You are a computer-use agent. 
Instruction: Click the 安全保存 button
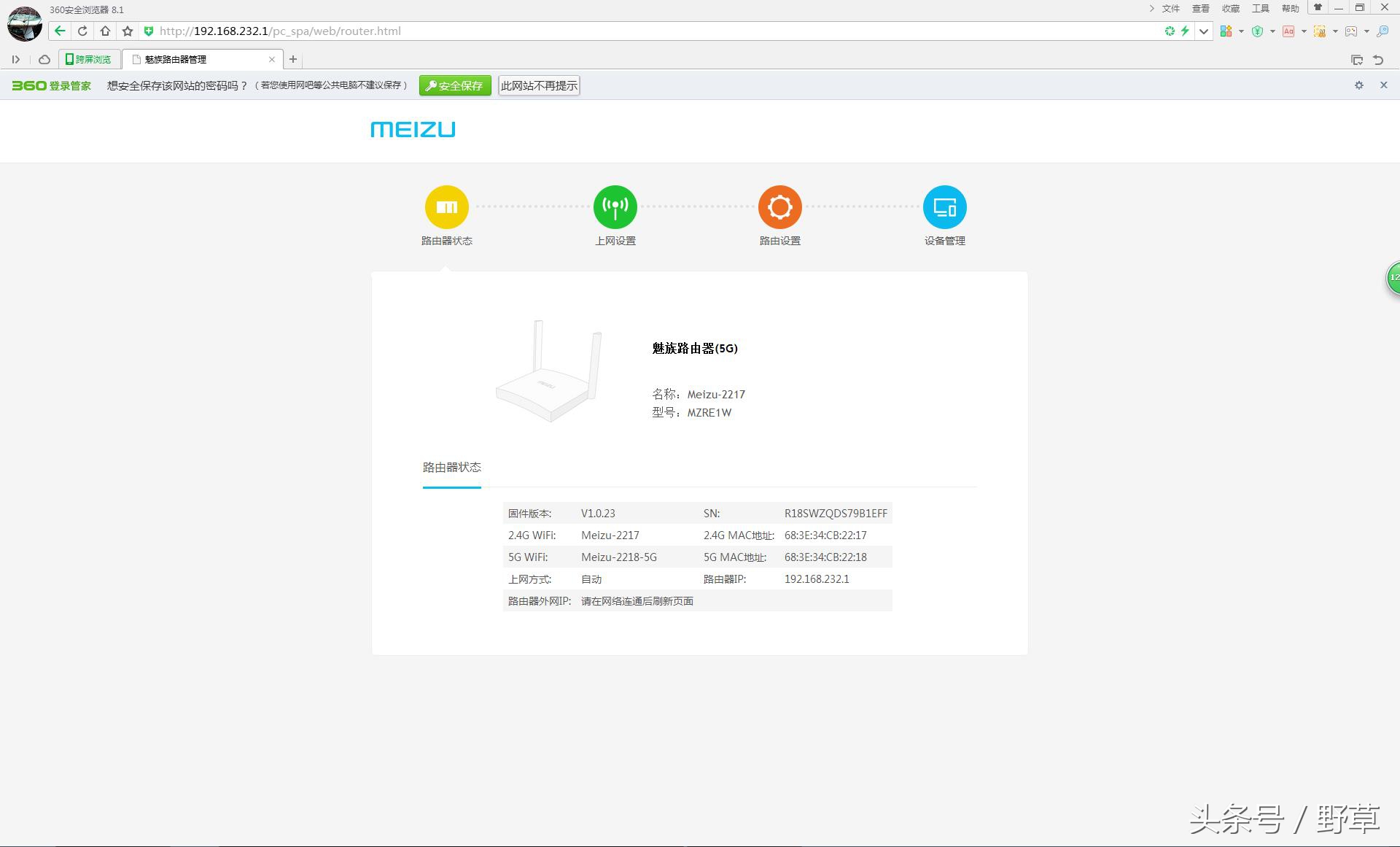pos(454,85)
